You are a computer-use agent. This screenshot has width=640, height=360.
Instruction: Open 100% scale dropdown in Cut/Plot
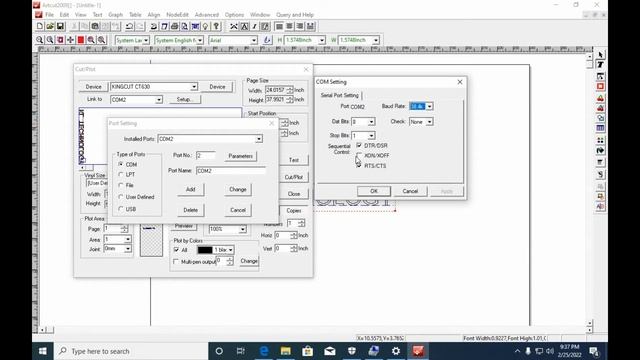[x=242, y=229]
